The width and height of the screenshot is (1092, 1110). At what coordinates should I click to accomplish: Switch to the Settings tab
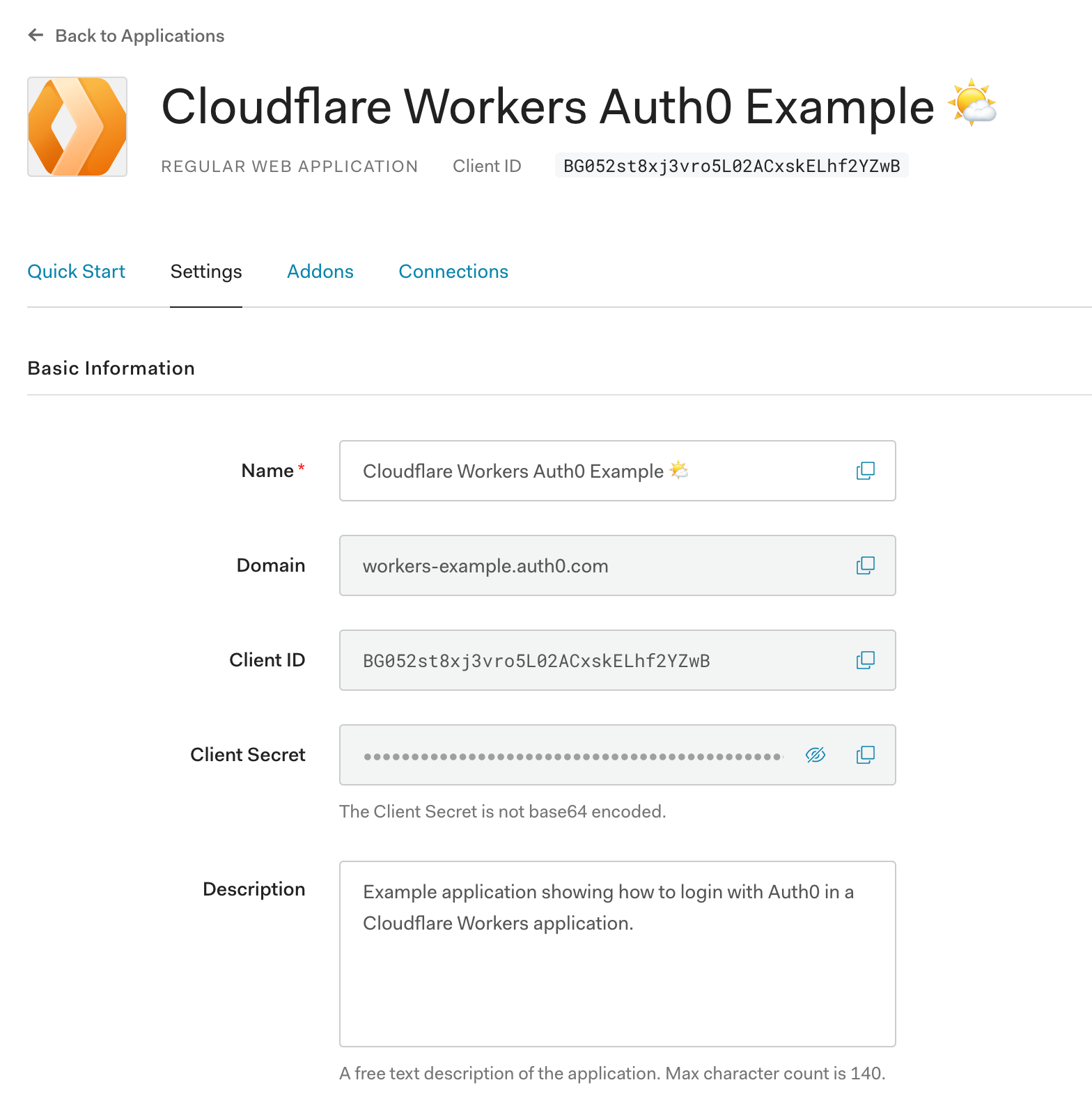206,272
